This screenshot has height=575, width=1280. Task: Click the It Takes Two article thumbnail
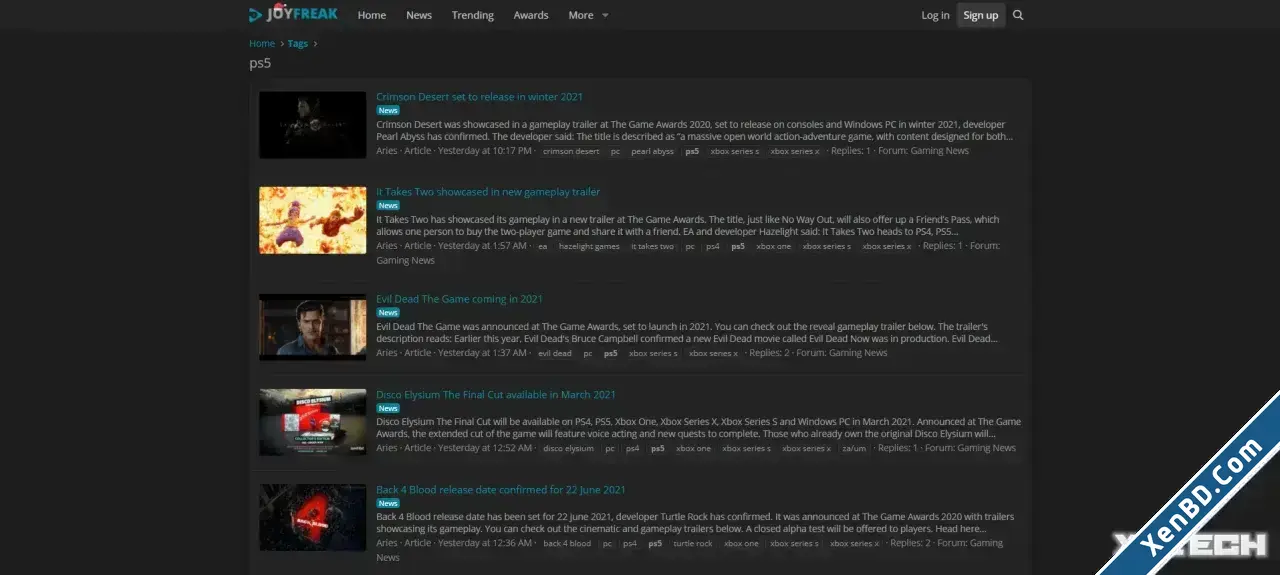pyautogui.click(x=313, y=220)
